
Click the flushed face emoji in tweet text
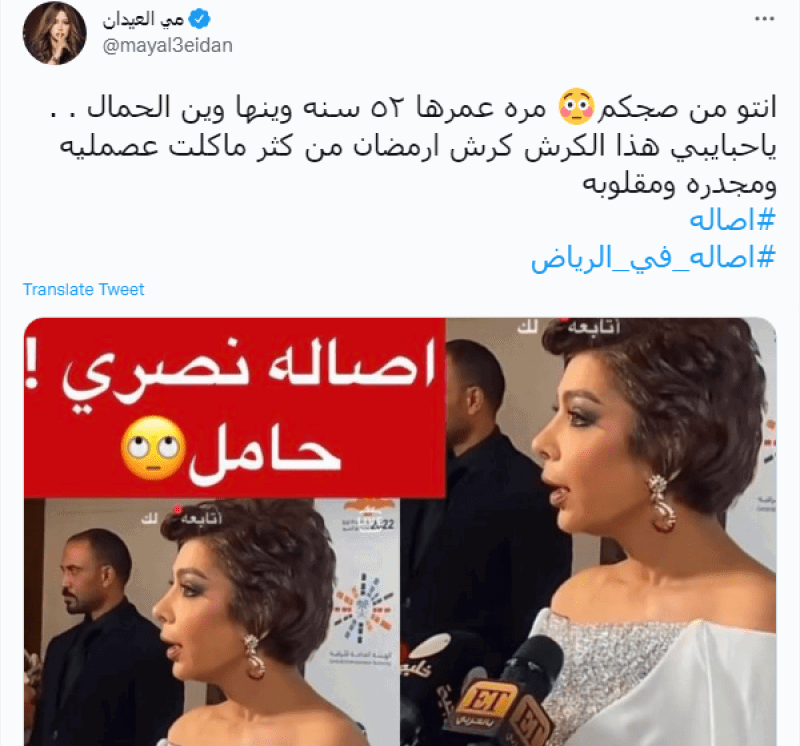point(576,107)
